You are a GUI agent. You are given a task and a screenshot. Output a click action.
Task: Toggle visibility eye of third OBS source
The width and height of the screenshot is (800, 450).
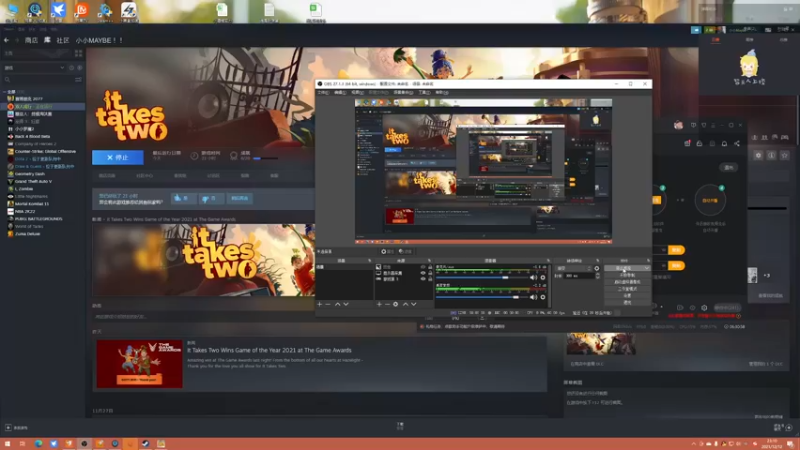(x=422, y=279)
